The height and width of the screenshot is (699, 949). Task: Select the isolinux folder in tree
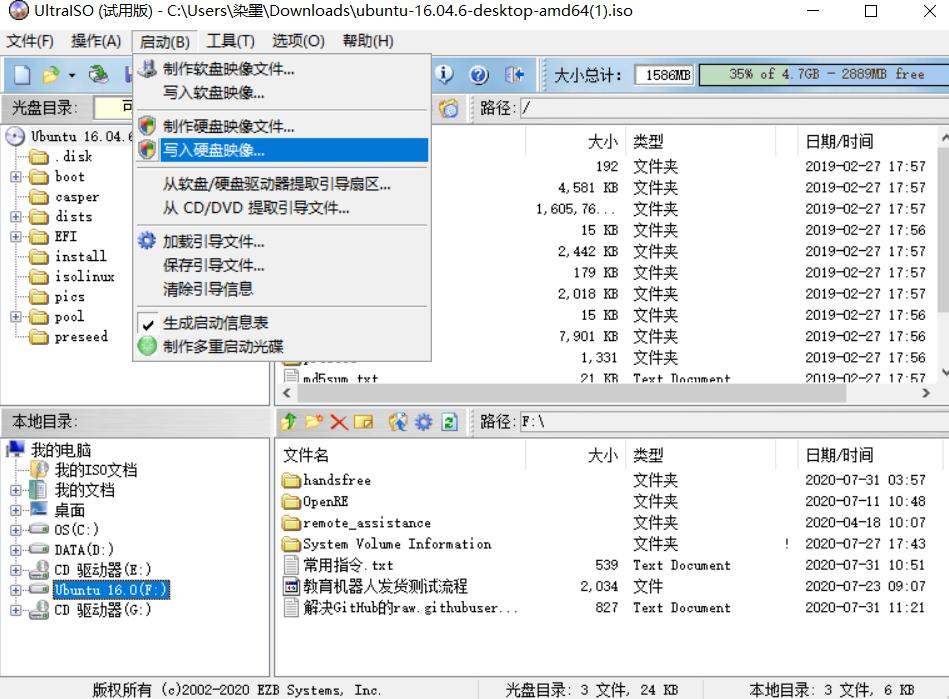click(x=84, y=277)
